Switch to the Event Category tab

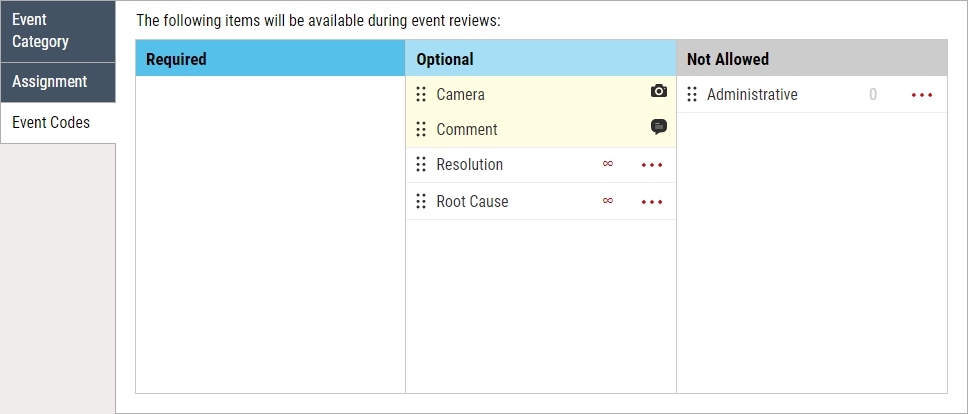[57, 31]
